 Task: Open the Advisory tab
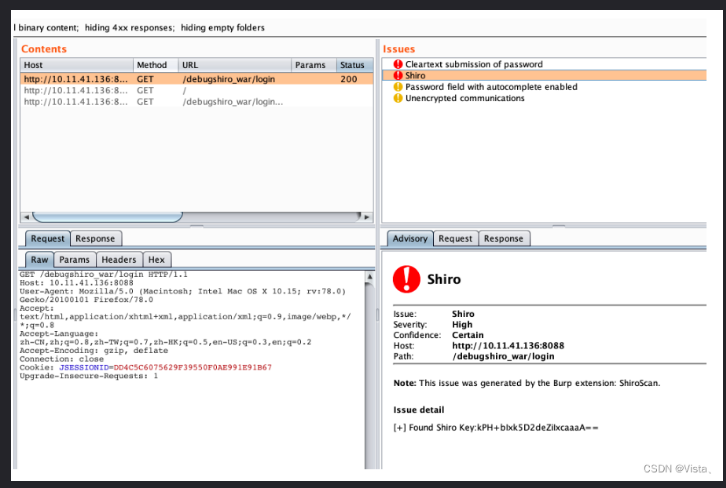pos(410,238)
